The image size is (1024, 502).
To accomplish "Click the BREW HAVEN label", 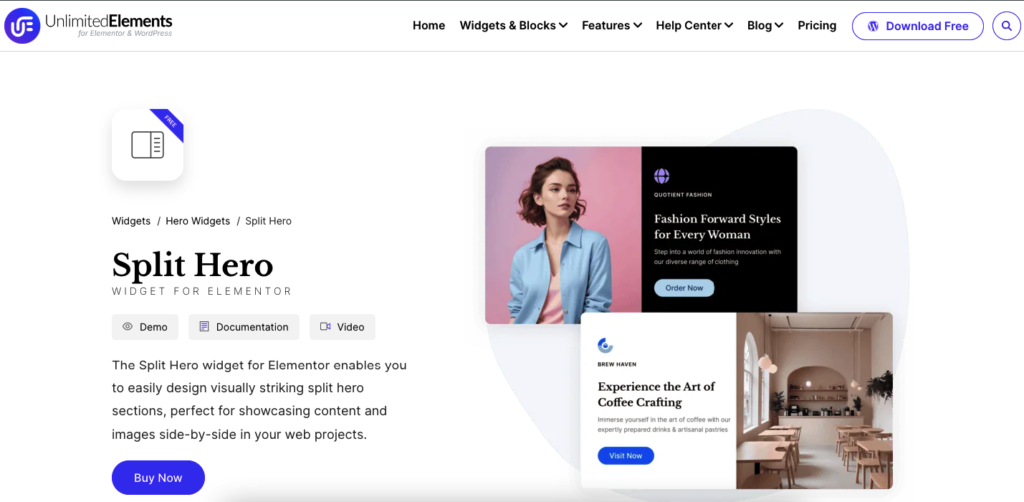I will (616, 364).
